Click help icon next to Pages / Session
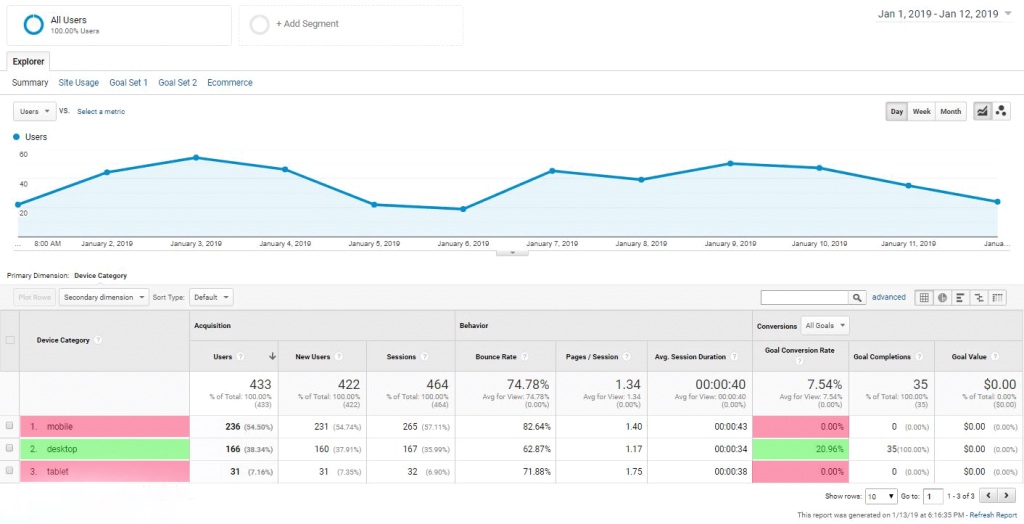The width and height of the screenshot is (1024, 524). [626, 357]
